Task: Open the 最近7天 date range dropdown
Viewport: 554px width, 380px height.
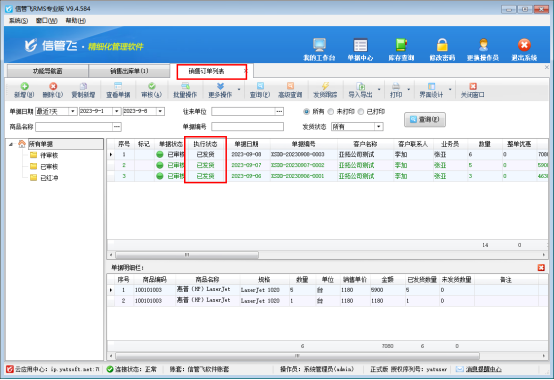Action: click(x=72, y=111)
